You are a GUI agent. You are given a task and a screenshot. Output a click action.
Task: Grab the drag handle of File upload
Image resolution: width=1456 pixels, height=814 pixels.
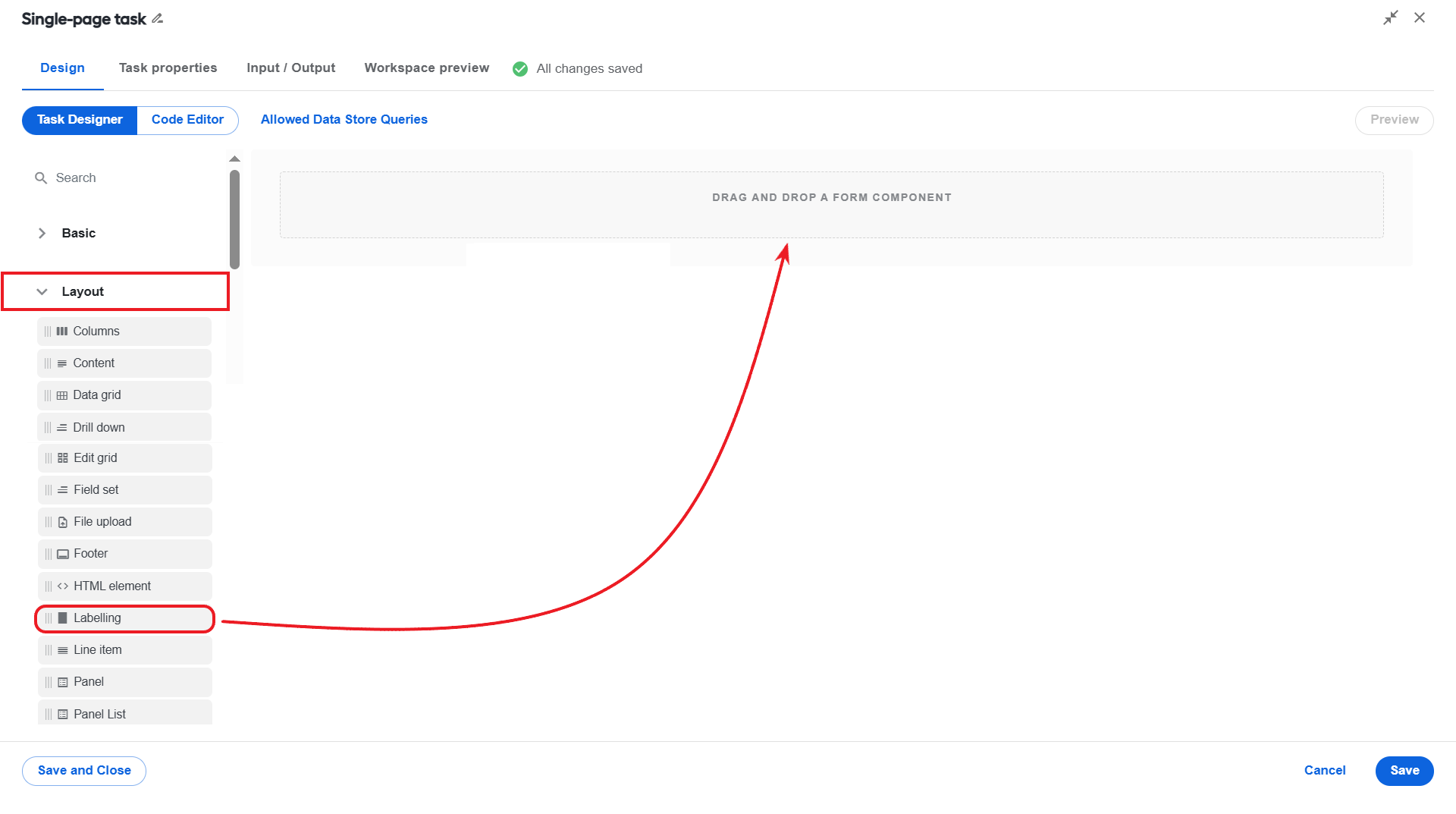49,522
